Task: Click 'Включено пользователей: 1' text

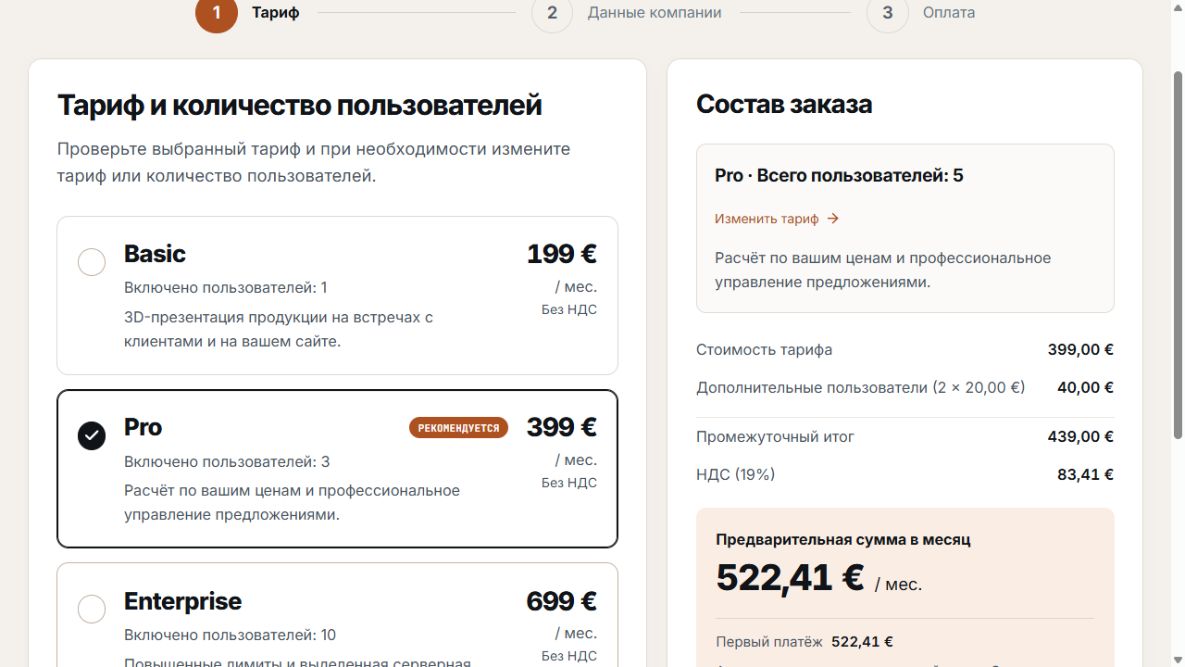Action: click(x=225, y=288)
